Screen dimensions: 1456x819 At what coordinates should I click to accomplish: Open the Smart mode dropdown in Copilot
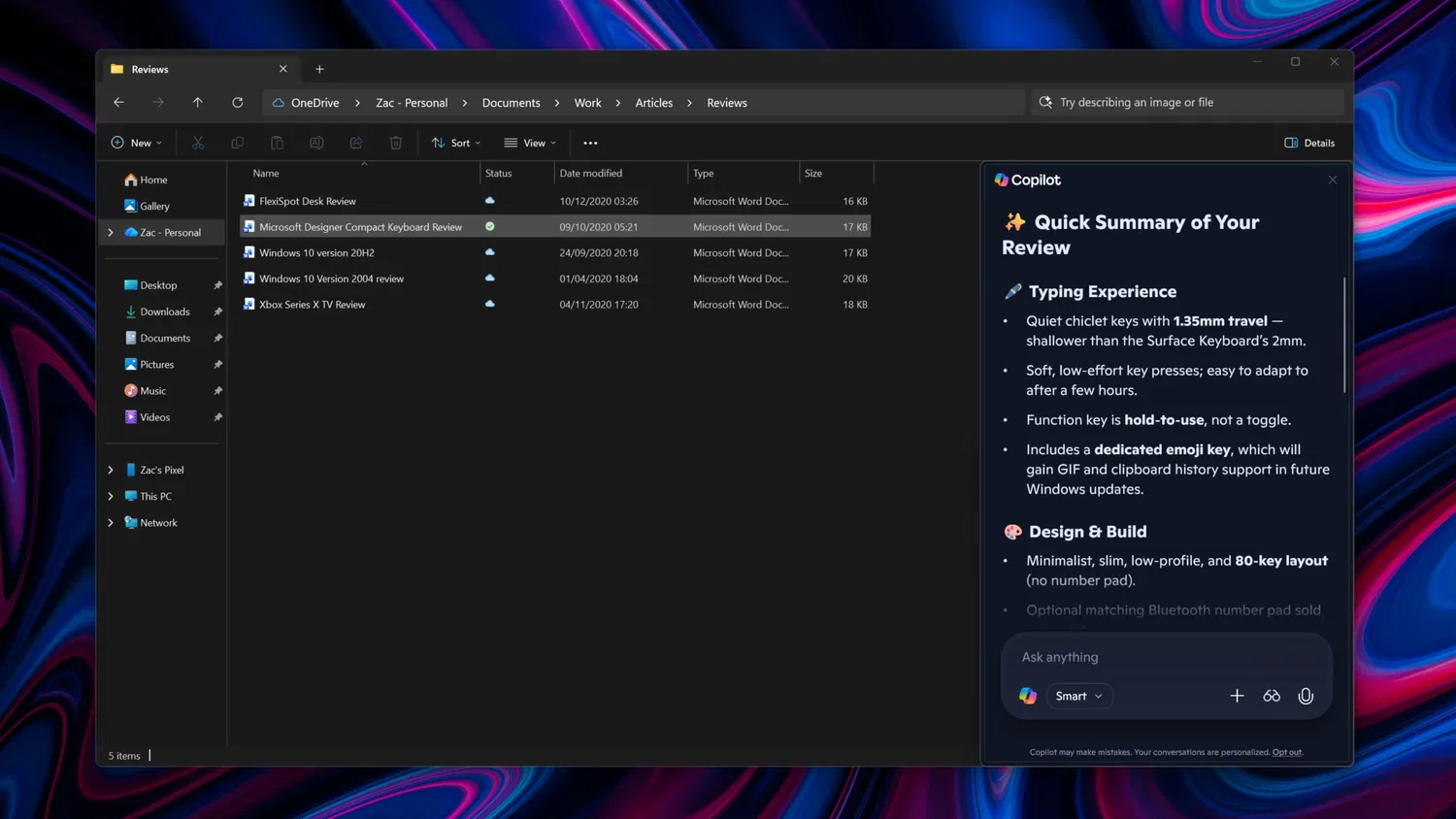(1078, 696)
